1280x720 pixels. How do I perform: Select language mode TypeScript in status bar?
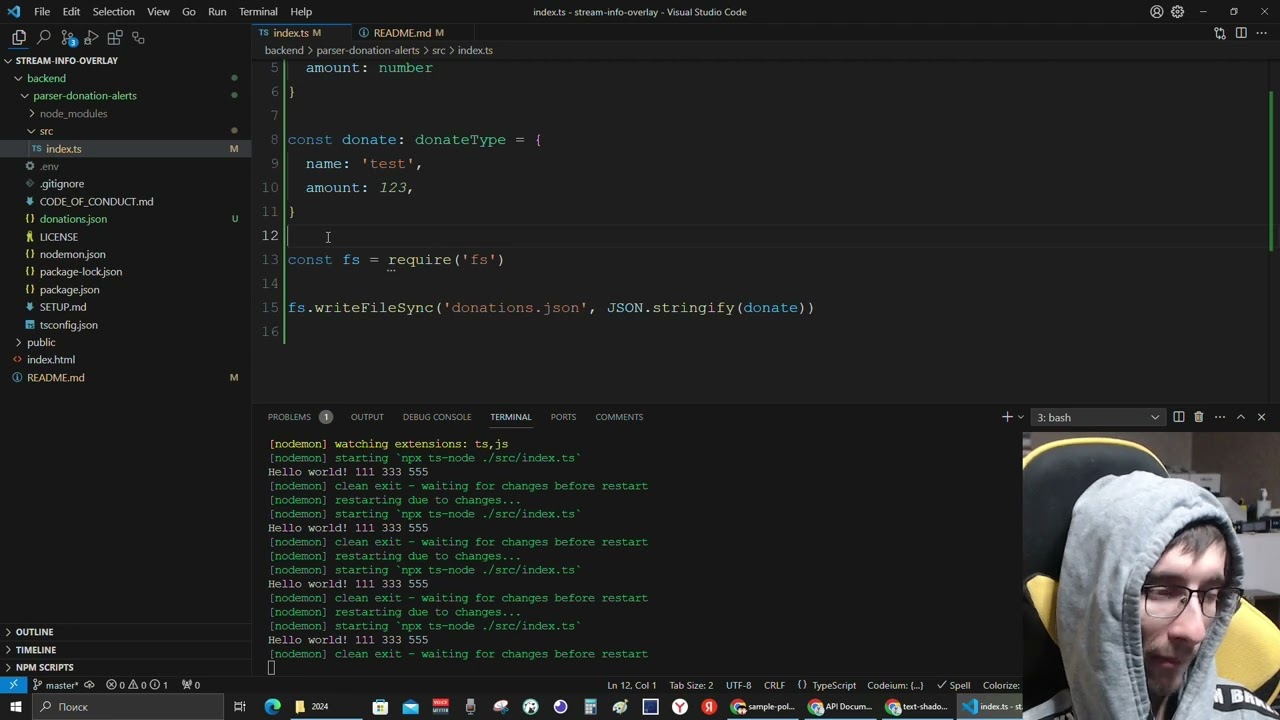[x=833, y=685]
